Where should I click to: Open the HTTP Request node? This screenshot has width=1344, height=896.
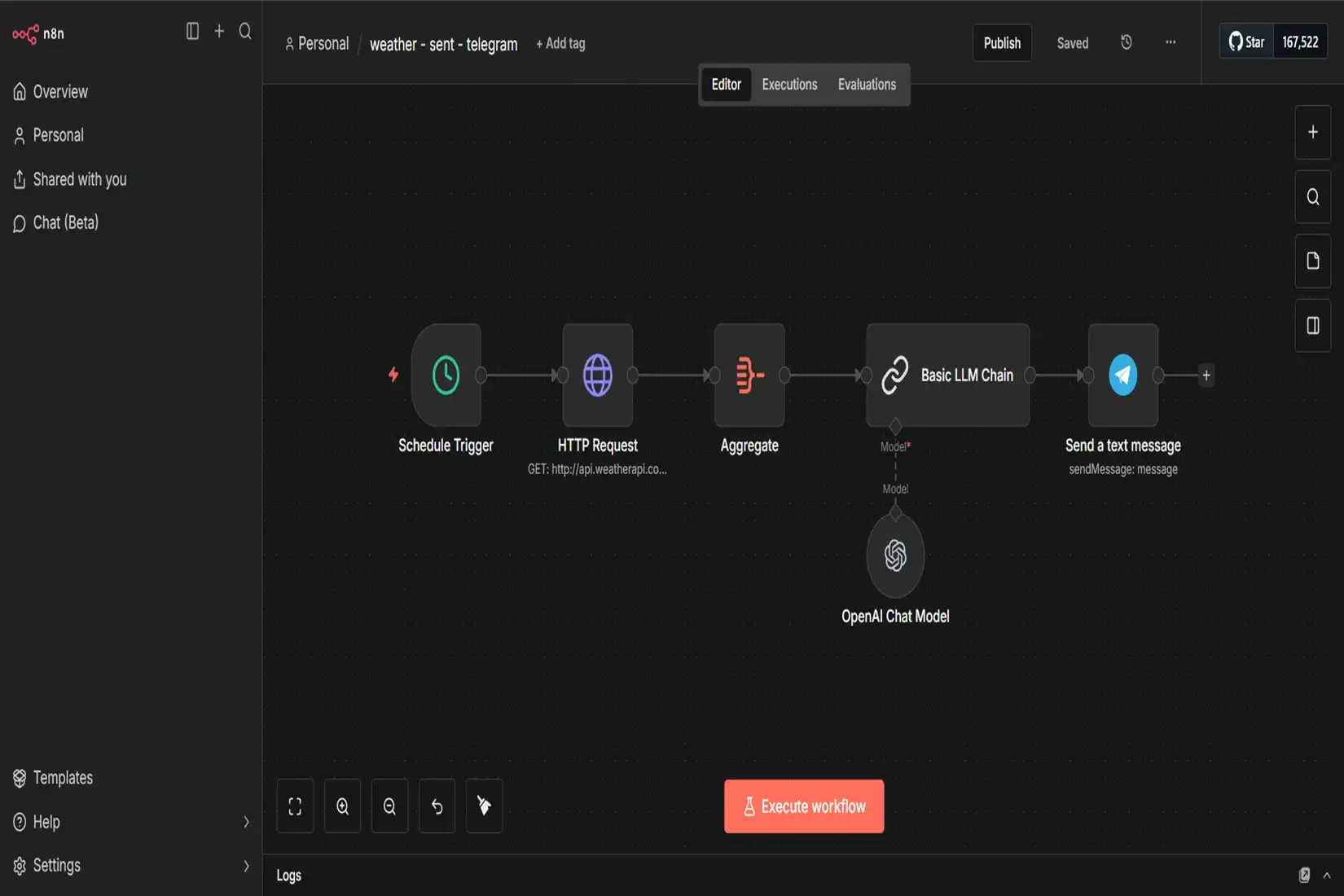coord(597,375)
